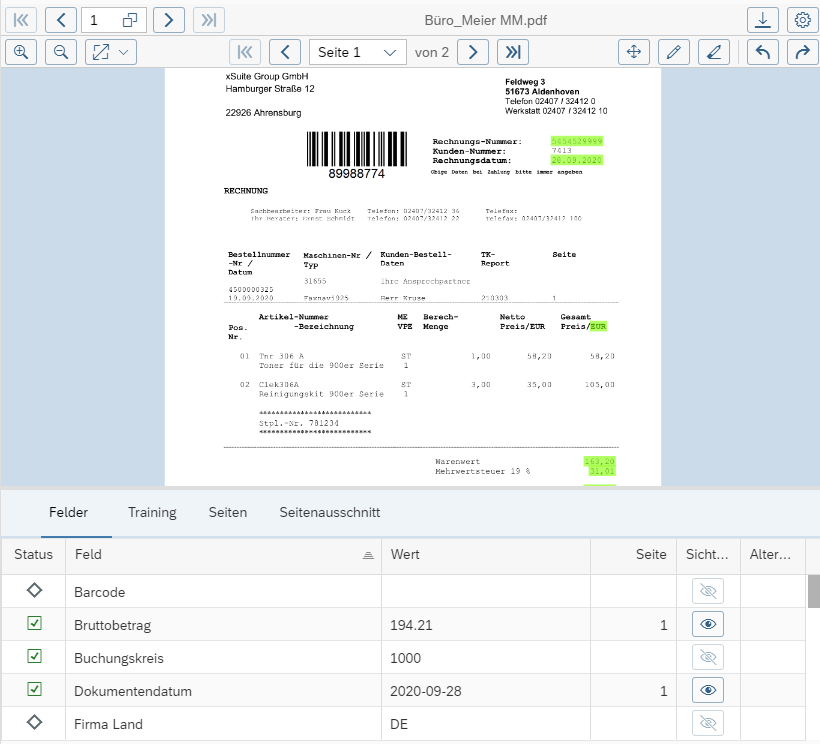This screenshot has height=744, width=820.
Task: Toggle visibility for Bruttobetrag field
Action: point(708,624)
